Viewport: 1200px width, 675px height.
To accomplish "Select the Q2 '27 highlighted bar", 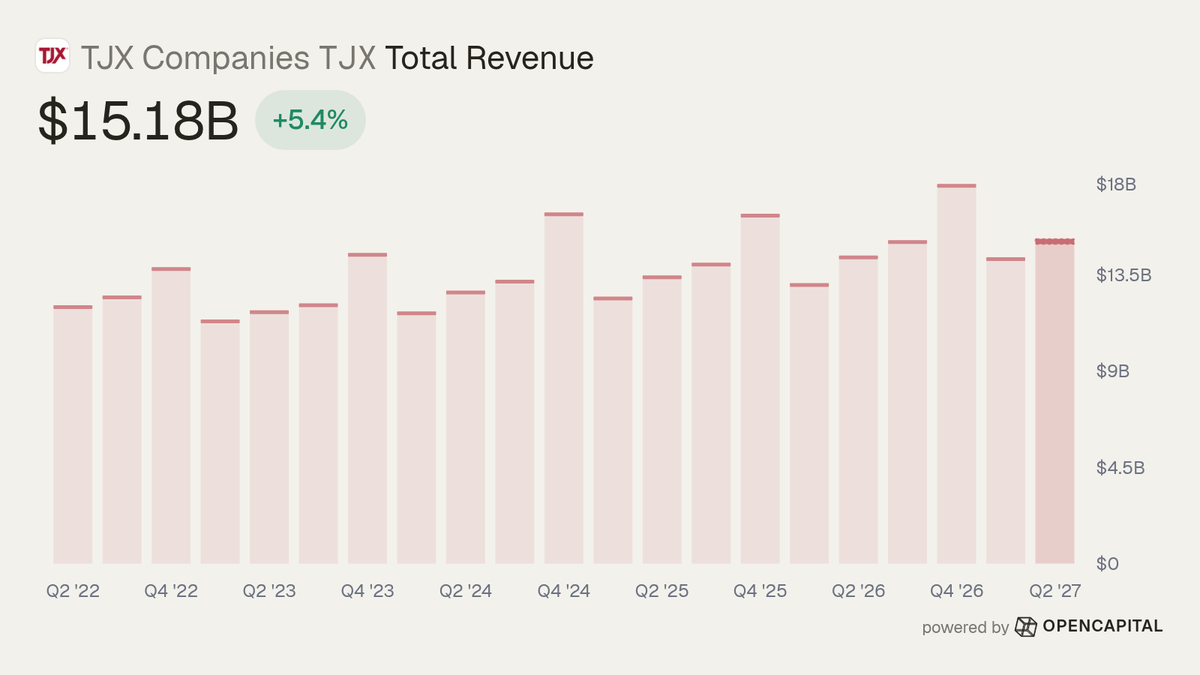I will (x=1055, y=401).
